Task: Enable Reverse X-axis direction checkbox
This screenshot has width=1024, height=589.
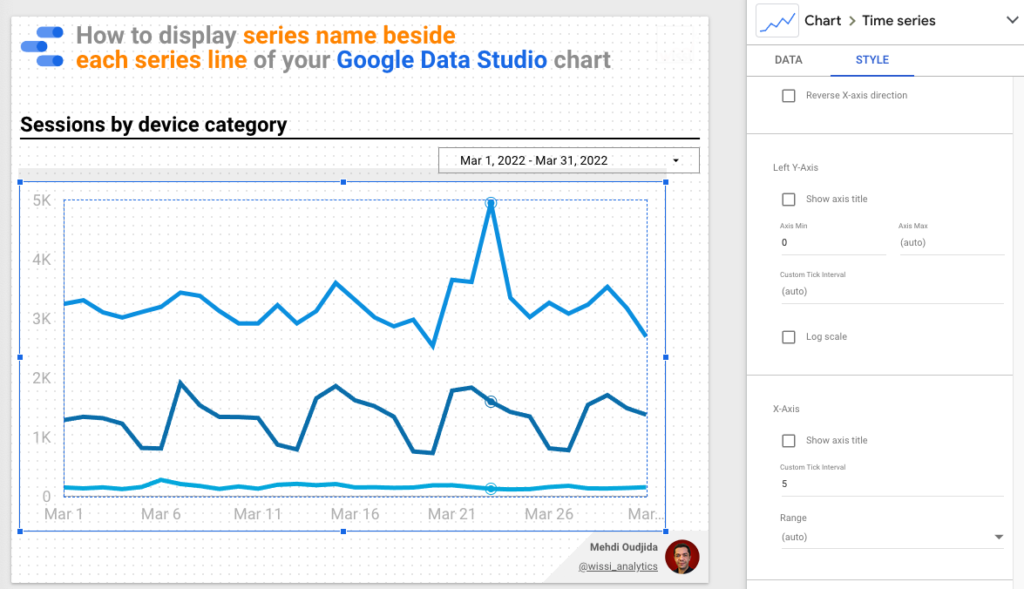Action: click(789, 96)
